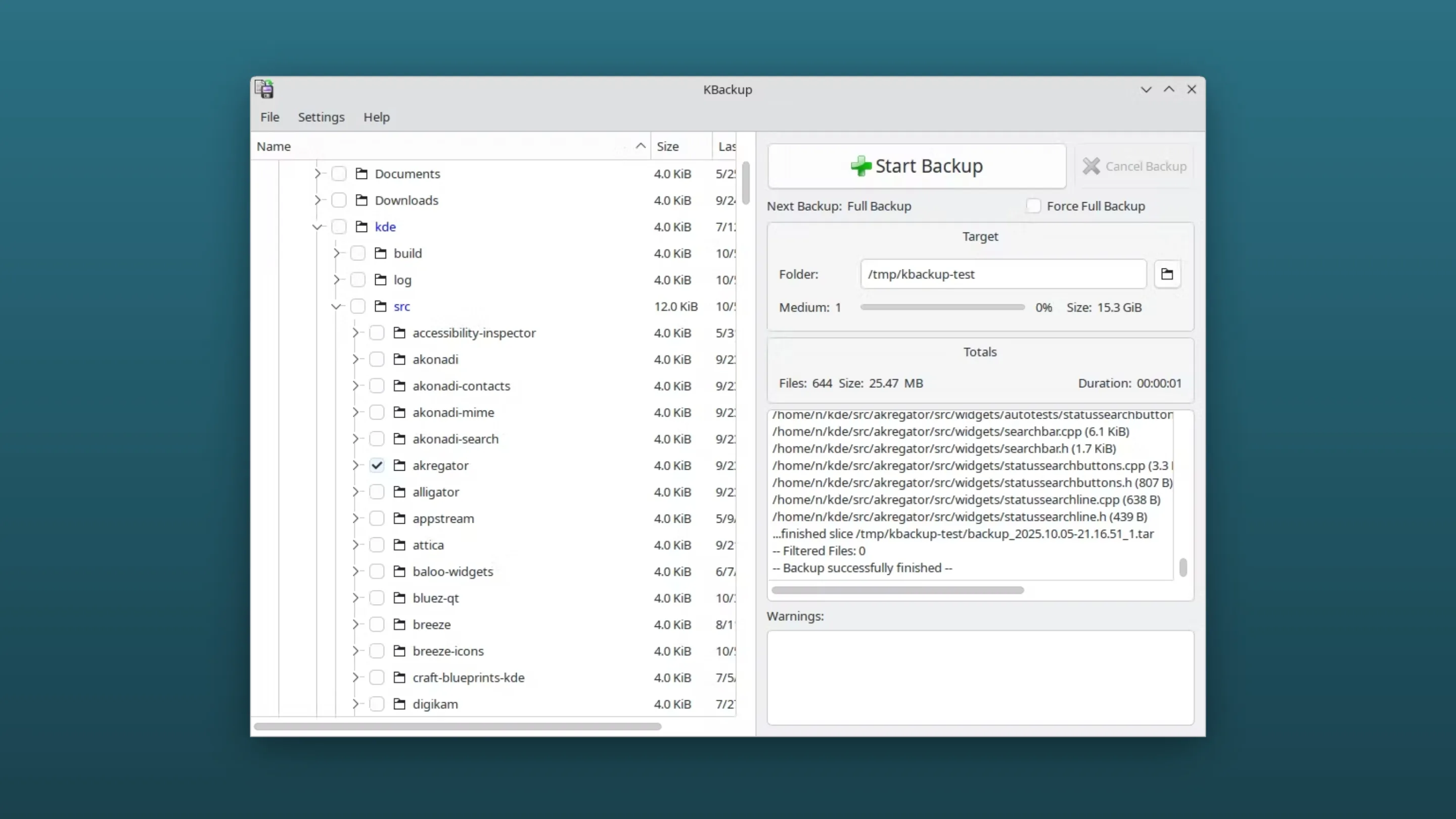Expand the Documents folder tree node
The image size is (1456, 819).
[317, 173]
